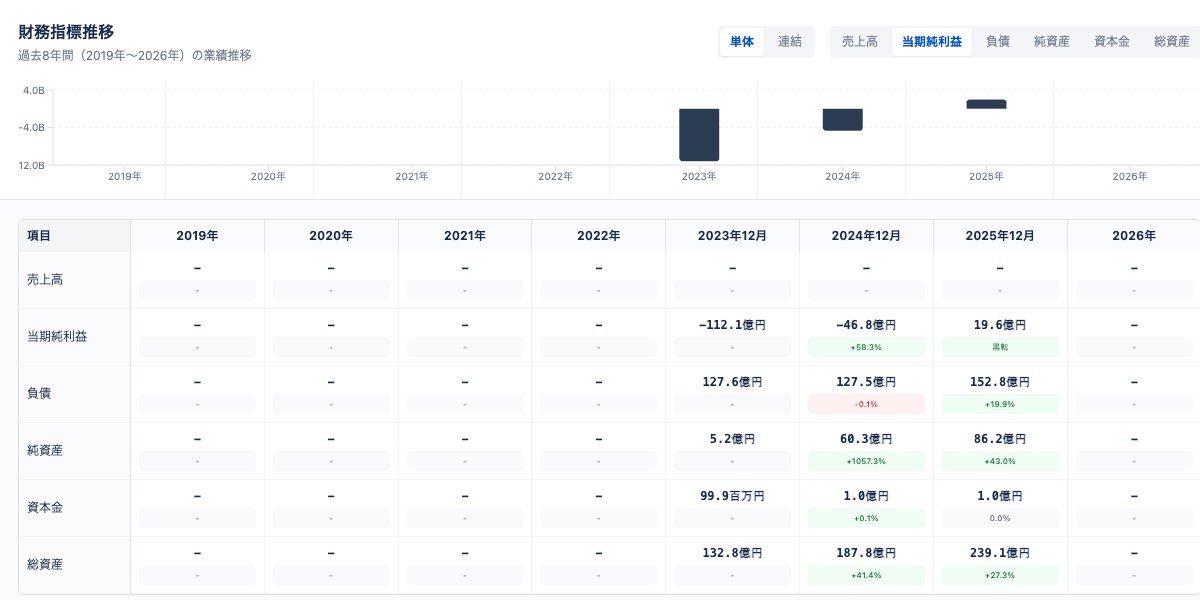Image resolution: width=1200 pixels, height=600 pixels.
Task: Click the 2022年 chart axis label
Action: (555, 176)
